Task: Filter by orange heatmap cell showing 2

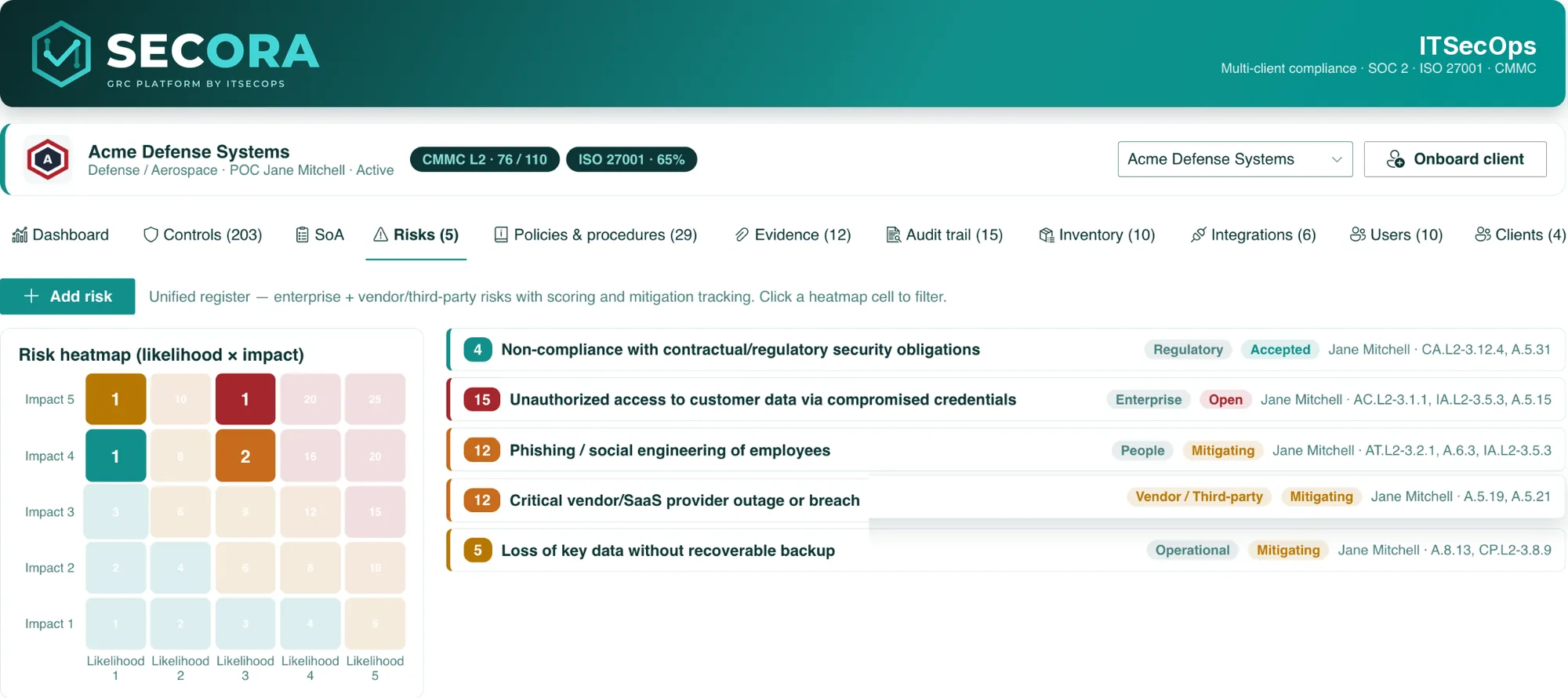Action: tap(245, 456)
